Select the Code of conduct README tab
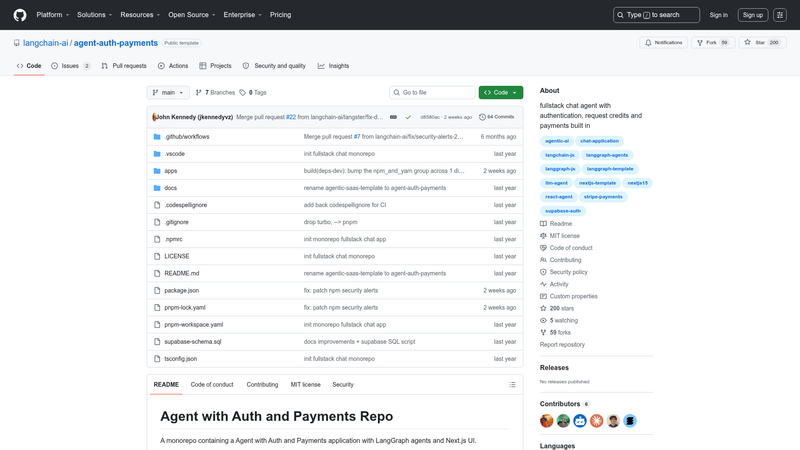 pos(212,385)
